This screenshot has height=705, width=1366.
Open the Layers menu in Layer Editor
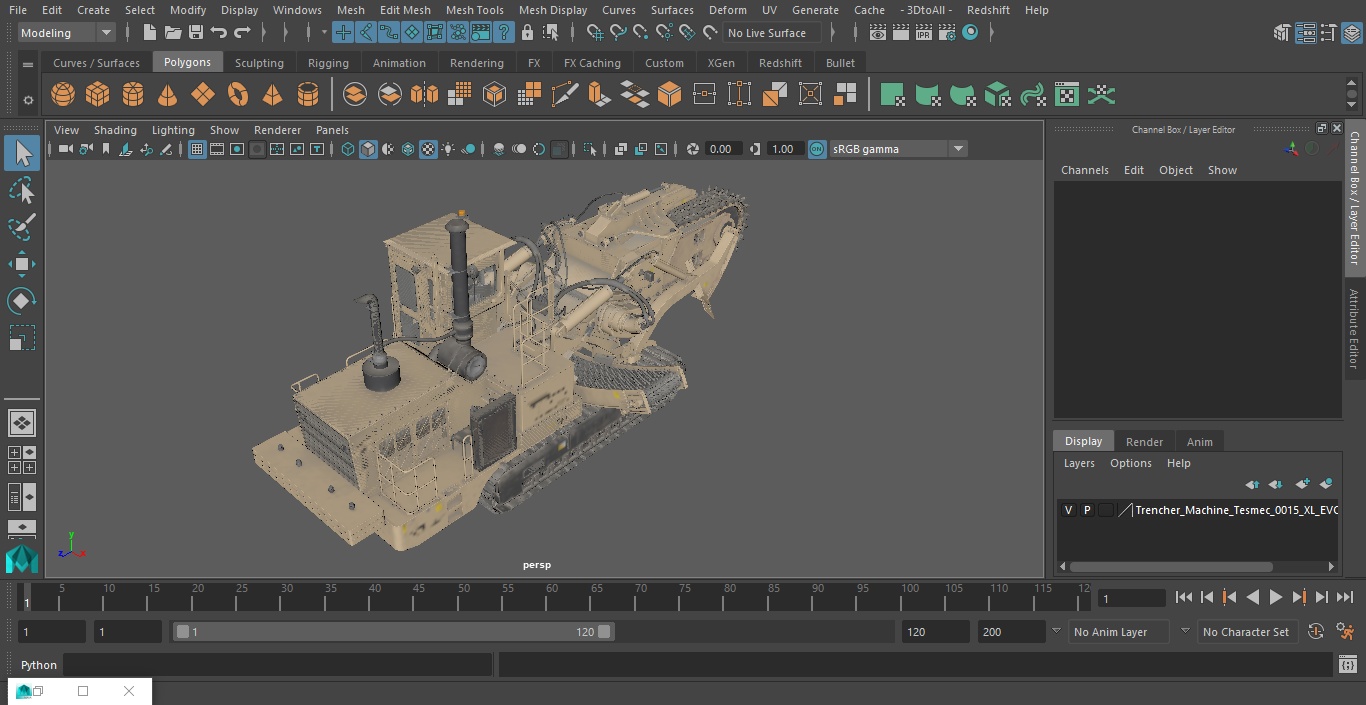click(1079, 463)
